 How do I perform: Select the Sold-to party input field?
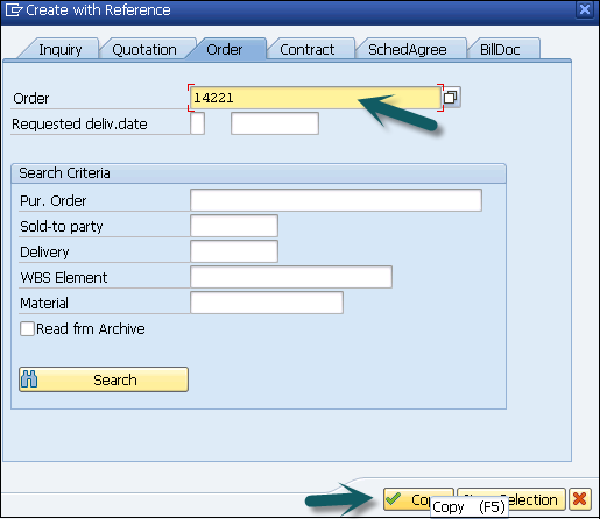click(x=233, y=226)
